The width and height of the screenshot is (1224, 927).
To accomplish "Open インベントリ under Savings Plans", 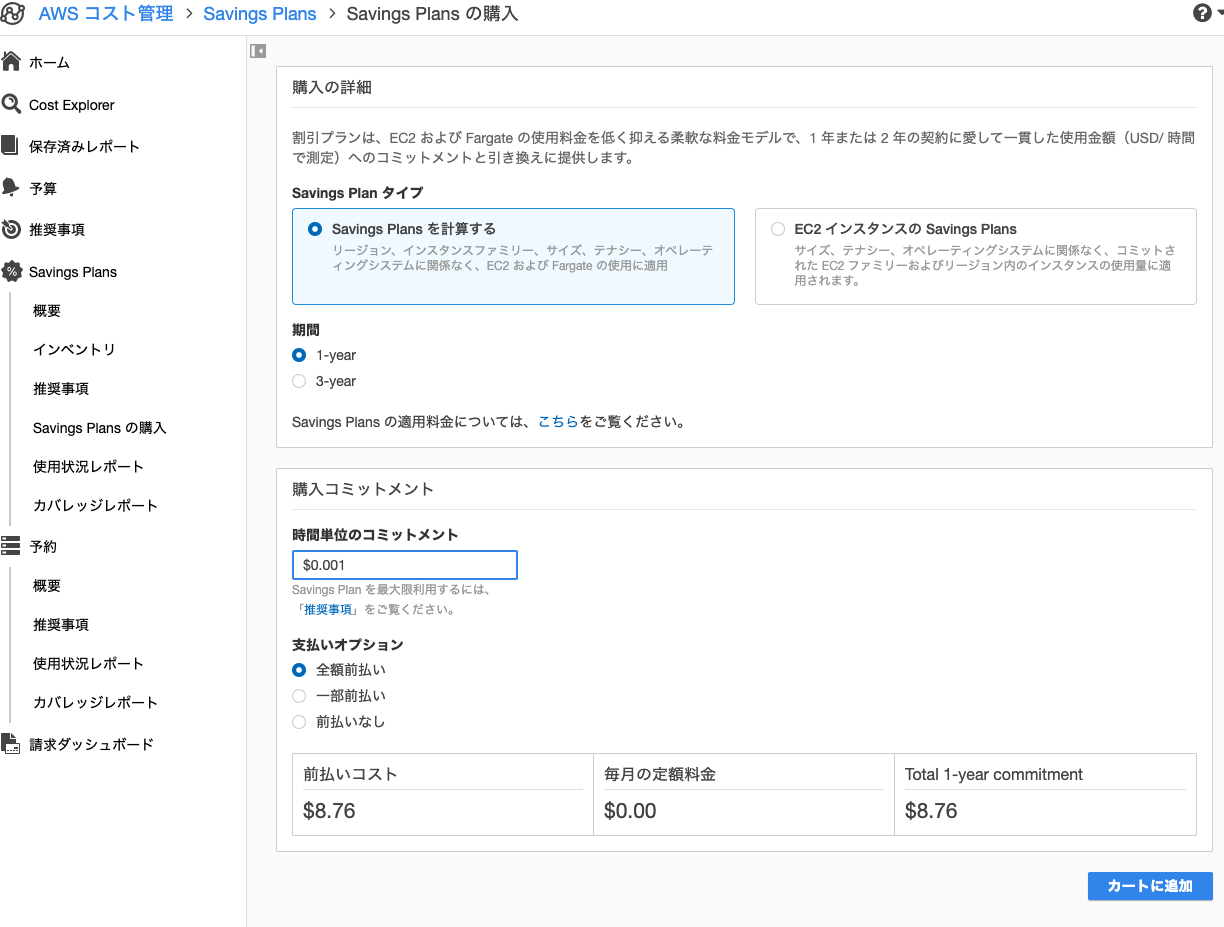I will (x=75, y=350).
